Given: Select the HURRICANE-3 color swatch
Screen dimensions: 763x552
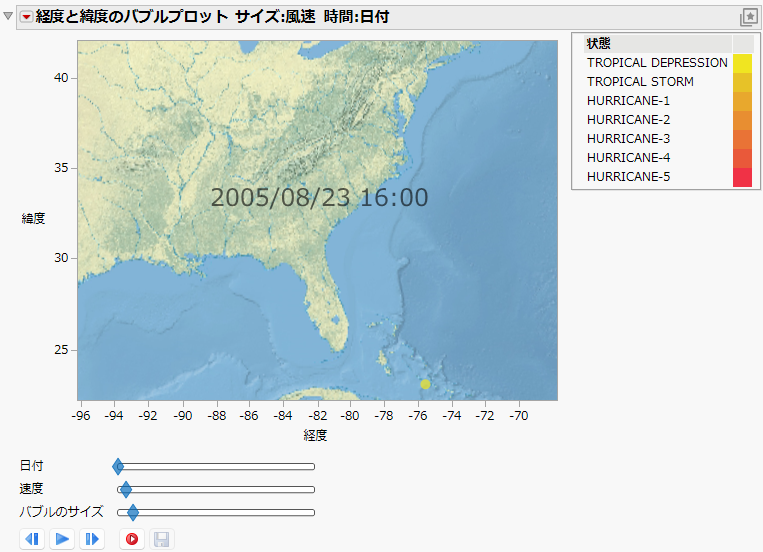Looking at the screenshot, I should pos(743,139).
